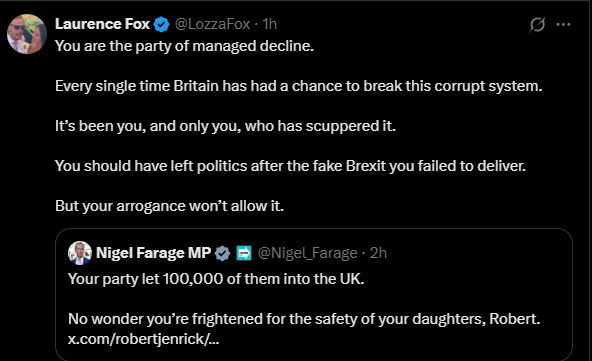Screen dimensions: 592x361
Task: Click the Nigel Farage MP display name
Action: click(x=153, y=253)
